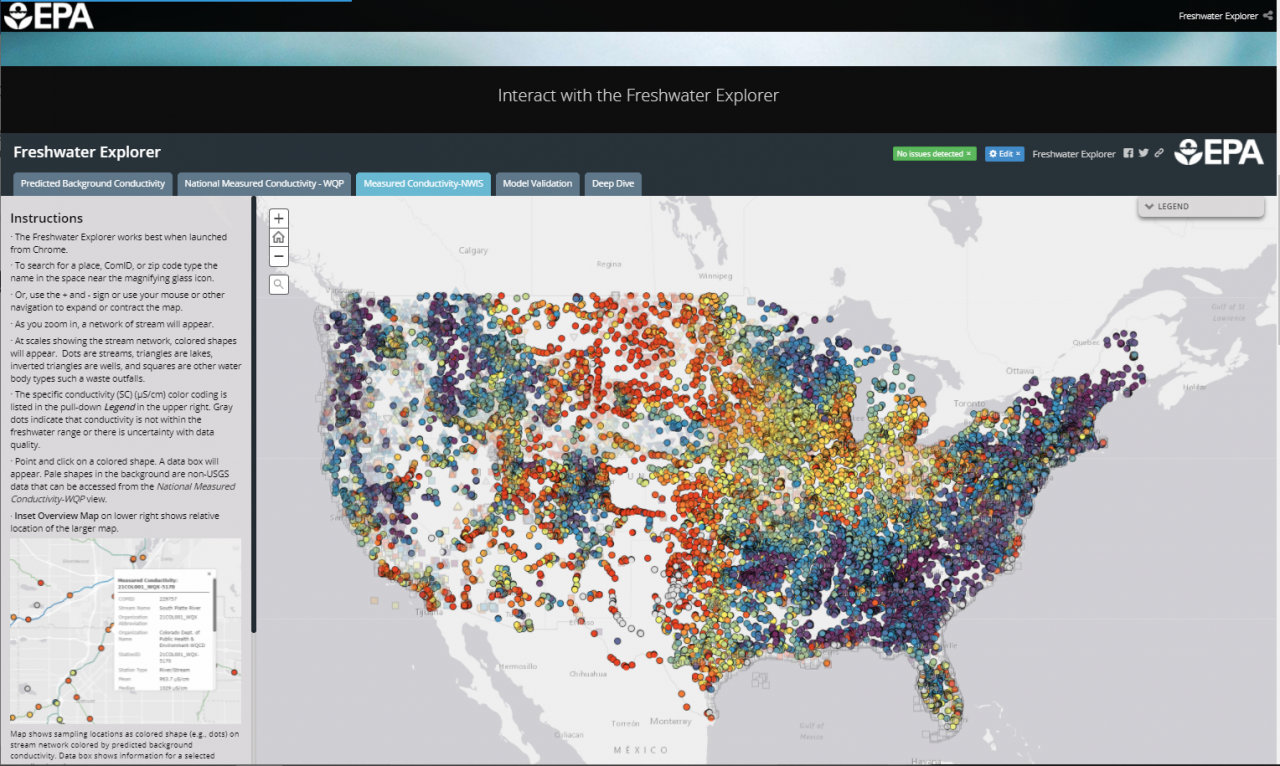Share dashboard via the Twitter icon
The height and width of the screenshot is (766, 1280).
coord(1144,153)
